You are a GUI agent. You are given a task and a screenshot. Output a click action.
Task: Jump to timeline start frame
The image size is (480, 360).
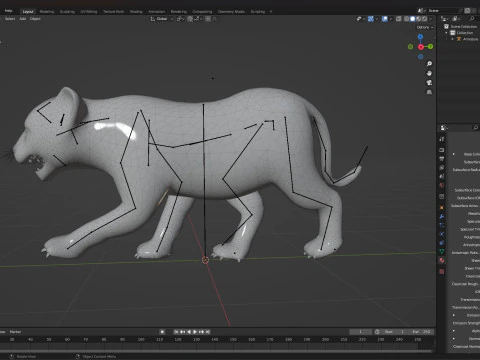click(x=176, y=332)
